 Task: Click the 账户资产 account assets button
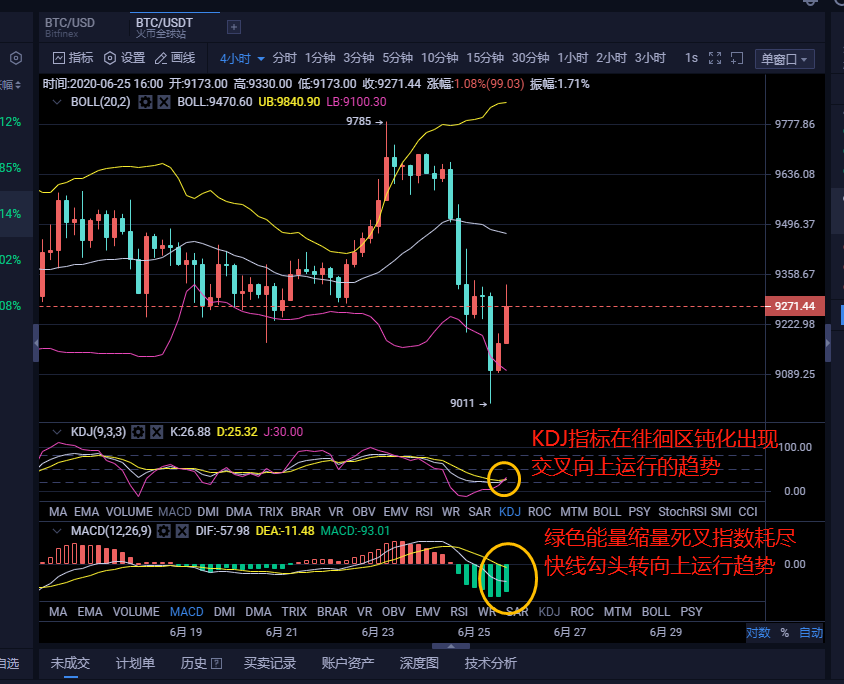(x=350, y=662)
